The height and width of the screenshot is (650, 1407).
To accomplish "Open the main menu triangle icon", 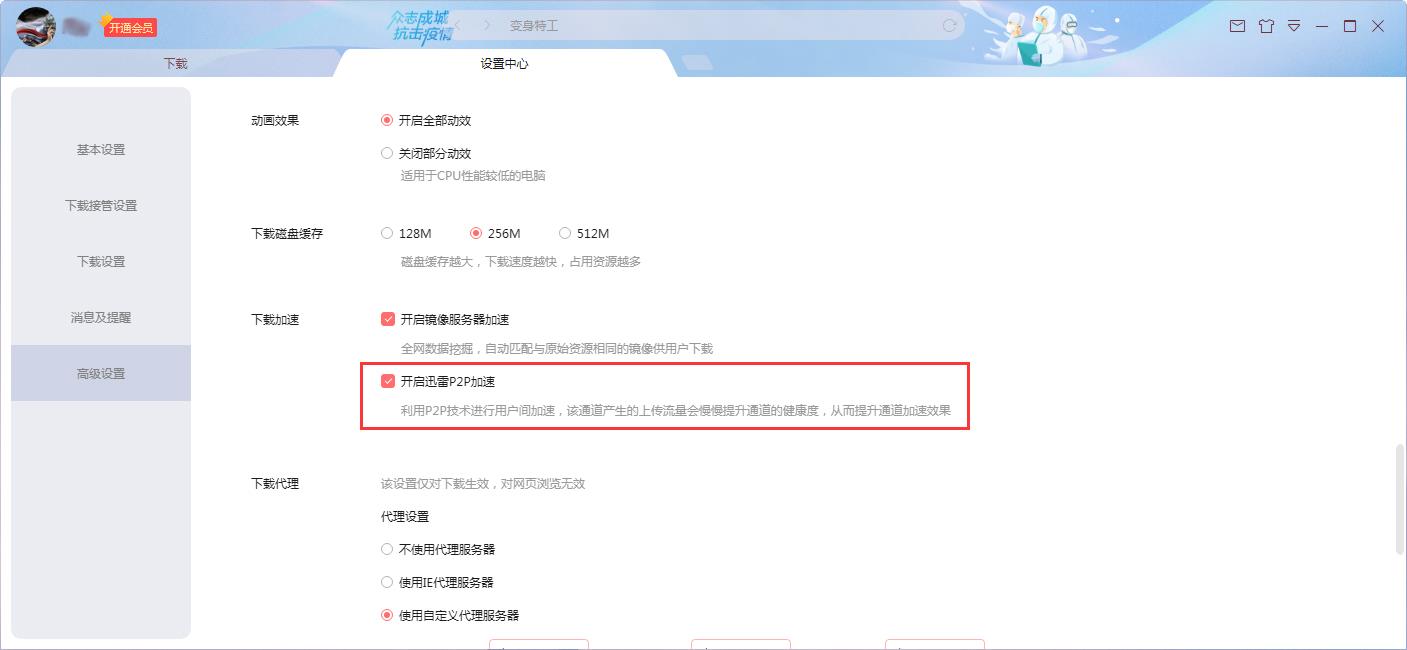I will 1294,26.
